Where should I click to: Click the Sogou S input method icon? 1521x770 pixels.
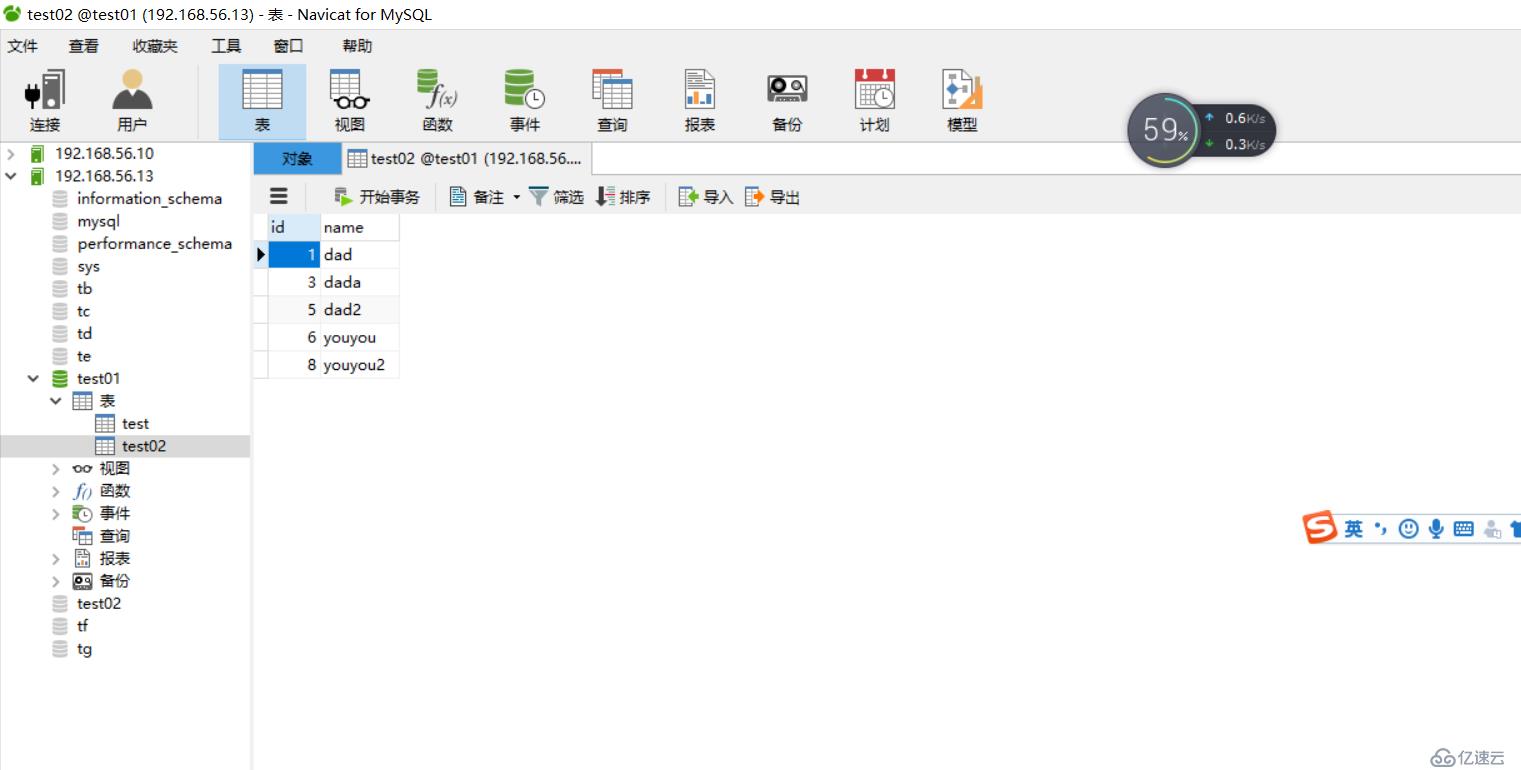click(x=1320, y=527)
